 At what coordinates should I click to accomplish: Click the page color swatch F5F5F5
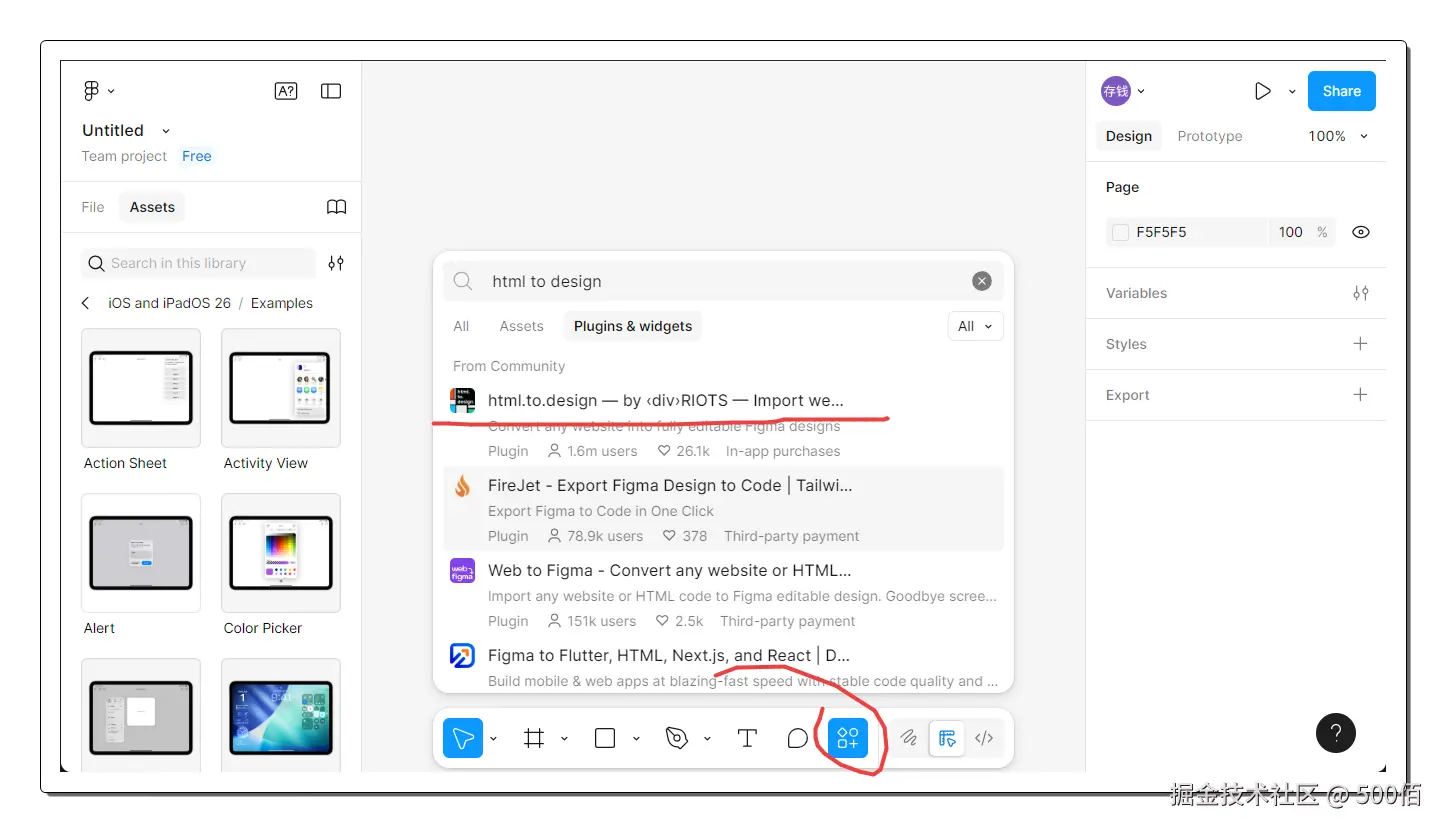point(1120,232)
